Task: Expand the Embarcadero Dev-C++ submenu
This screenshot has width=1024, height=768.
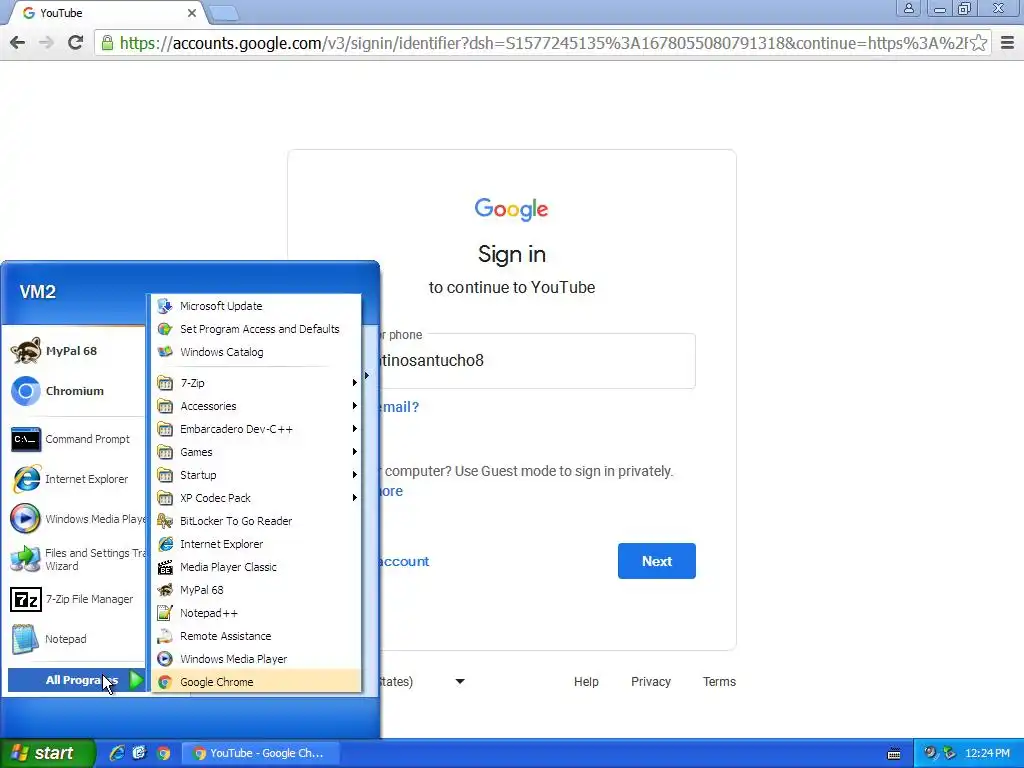Action: pos(256,429)
